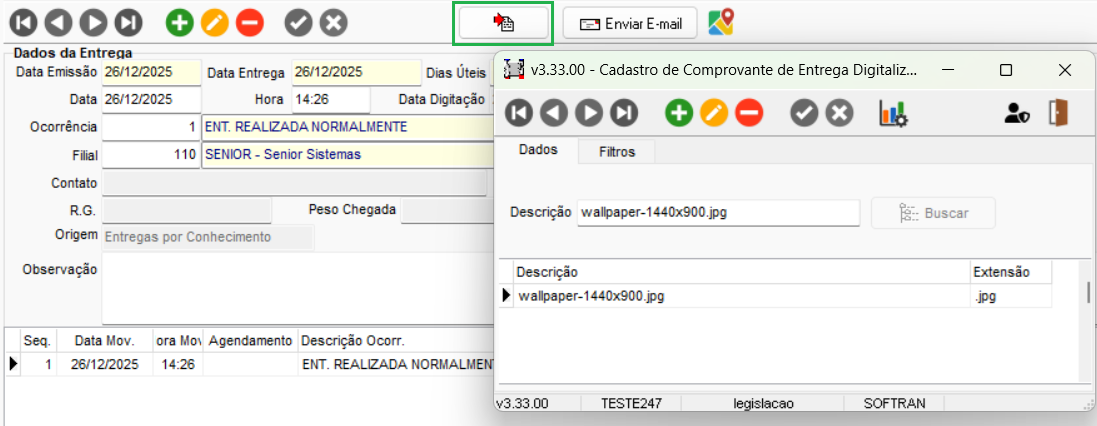This screenshot has height=426, width=1097.
Task: Go to last record in Comprovante window
Action: (x=624, y=113)
